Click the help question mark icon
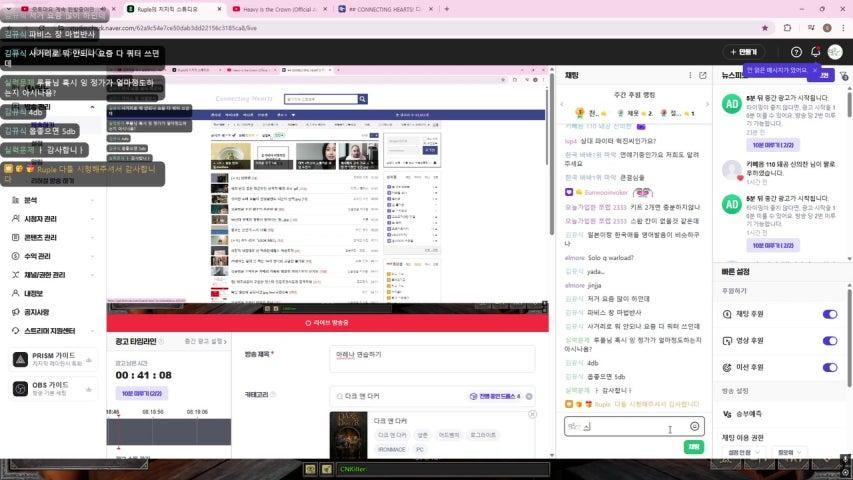This screenshot has height=480, width=853. [796, 52]
